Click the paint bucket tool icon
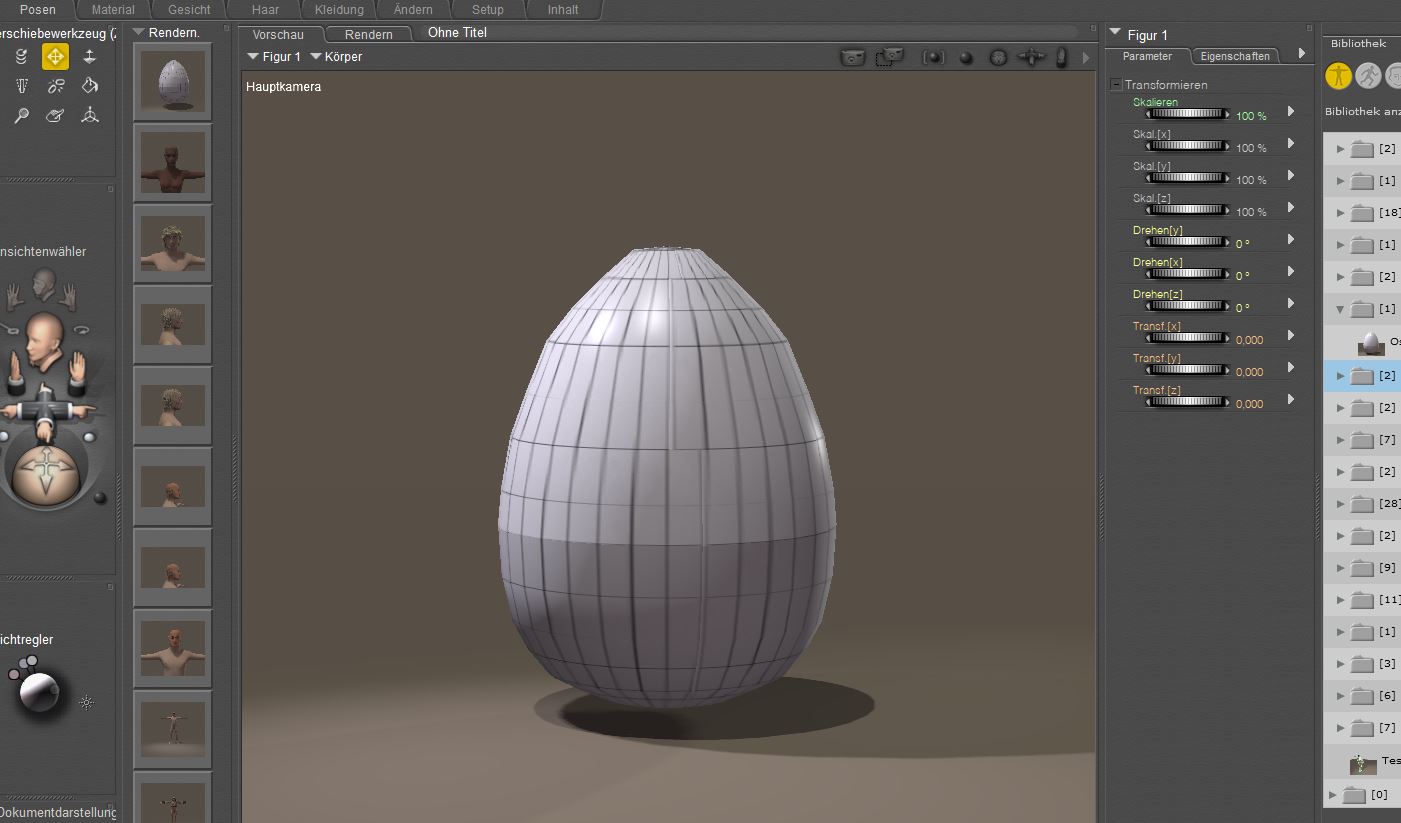1401x823 pixels. 89,86
